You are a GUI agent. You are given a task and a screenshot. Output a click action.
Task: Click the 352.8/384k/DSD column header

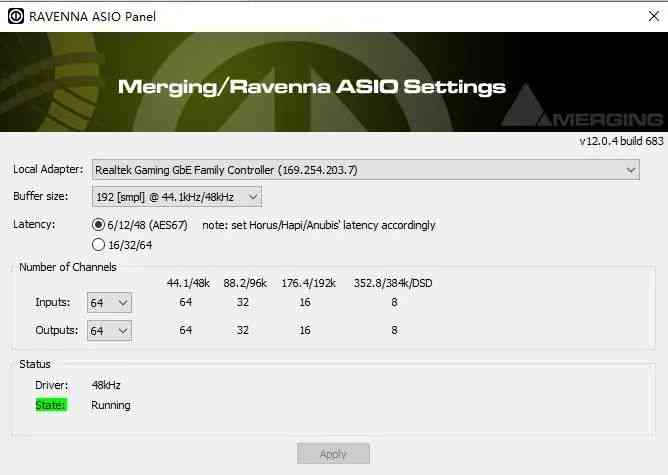(x=393, y=283)
